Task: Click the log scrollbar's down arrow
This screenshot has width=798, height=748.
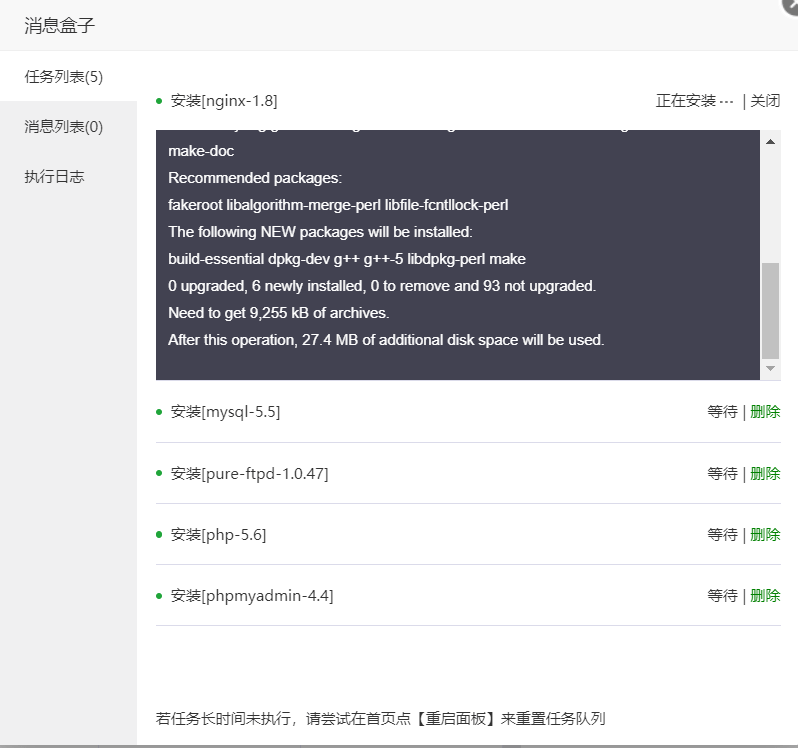Action: point(770,369)
